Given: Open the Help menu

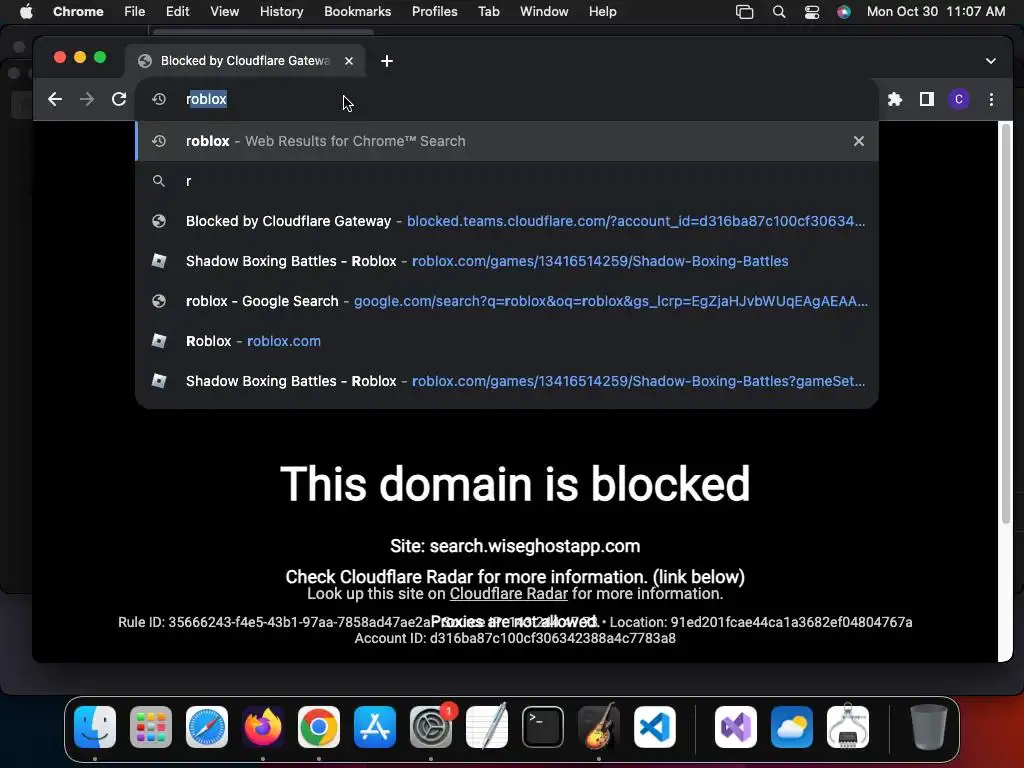Looking at the screenshot, I should (602, 12).
